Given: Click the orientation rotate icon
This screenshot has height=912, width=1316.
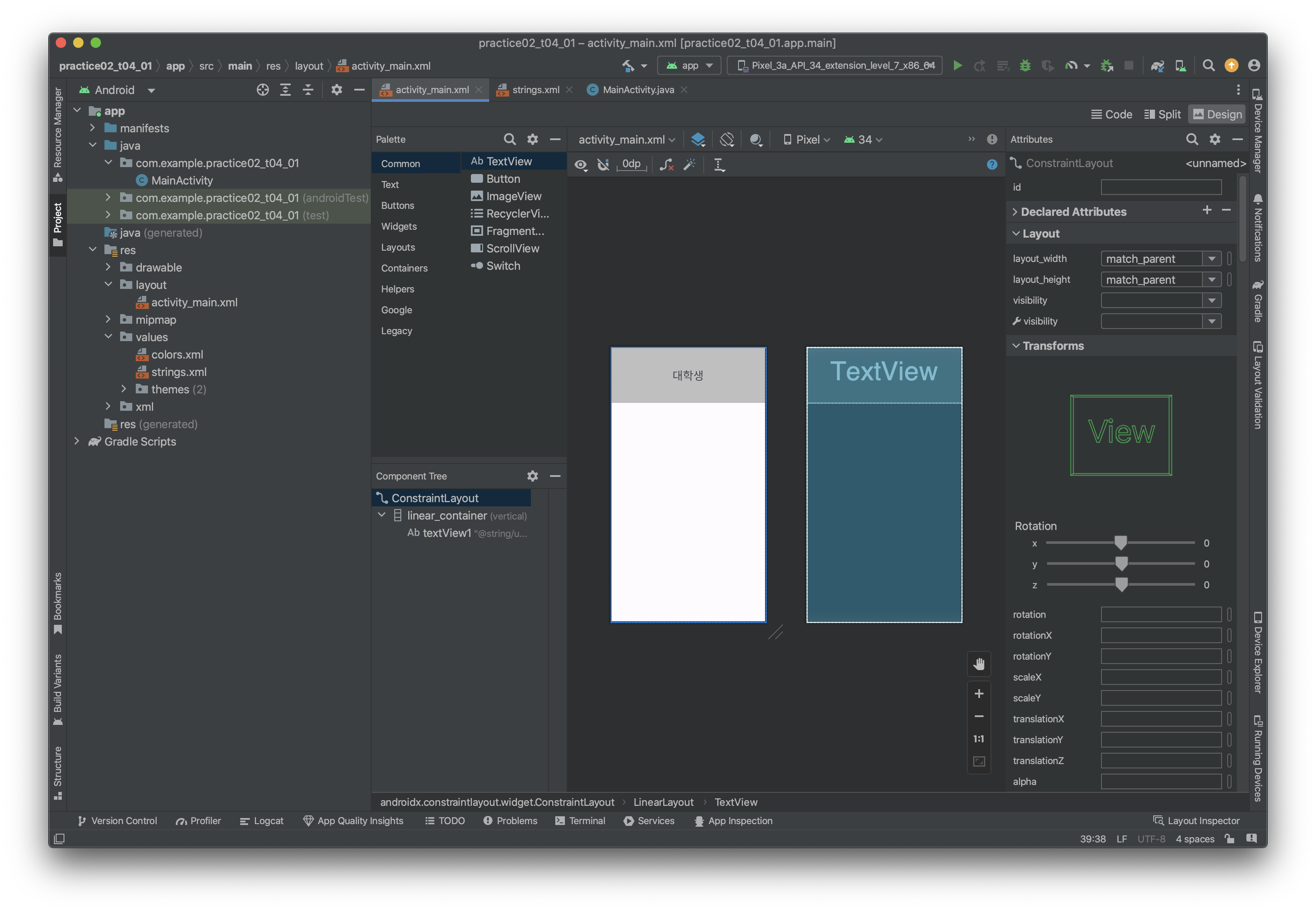Looking at the screenshot, I should point(727,139).
